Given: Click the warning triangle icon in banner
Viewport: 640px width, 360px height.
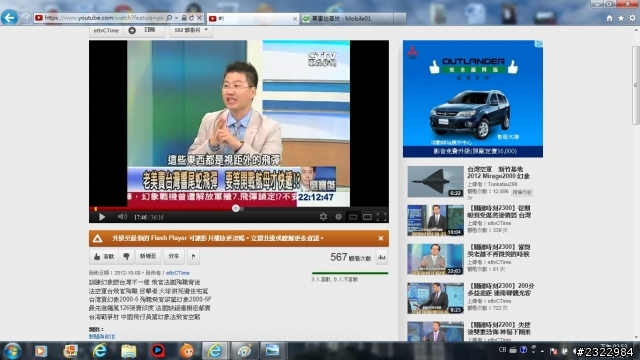Looking at the screenshot, I should coord(97,238).
